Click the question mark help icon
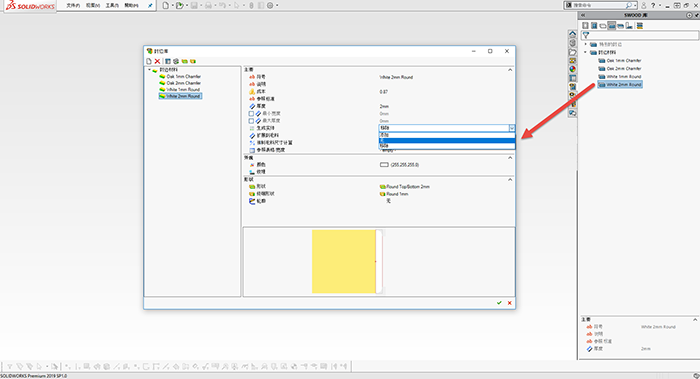The image size is (700, 379). pyautogui.click(x=653, y=5)
